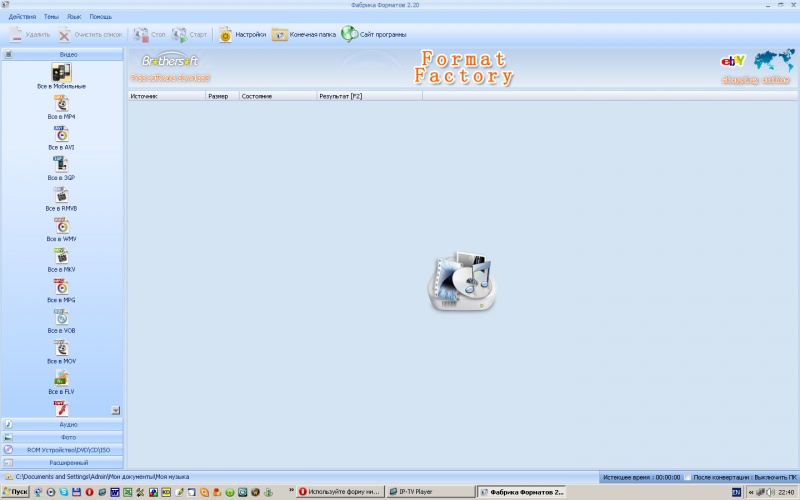Open the 'Все в MKV' conversion option
The height and width of the screenshot is (500, 800).
(62, 257)
